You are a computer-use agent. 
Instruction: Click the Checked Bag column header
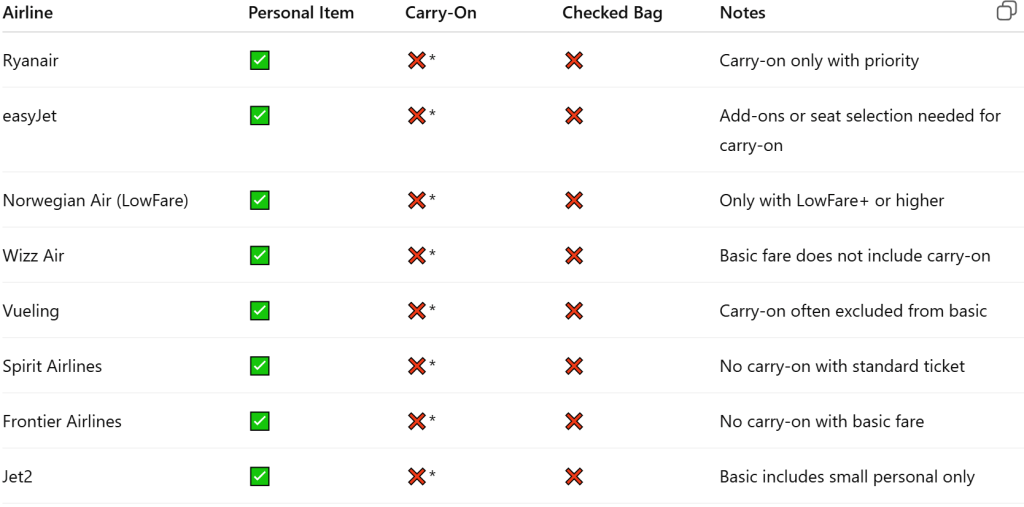pos(612,13)
